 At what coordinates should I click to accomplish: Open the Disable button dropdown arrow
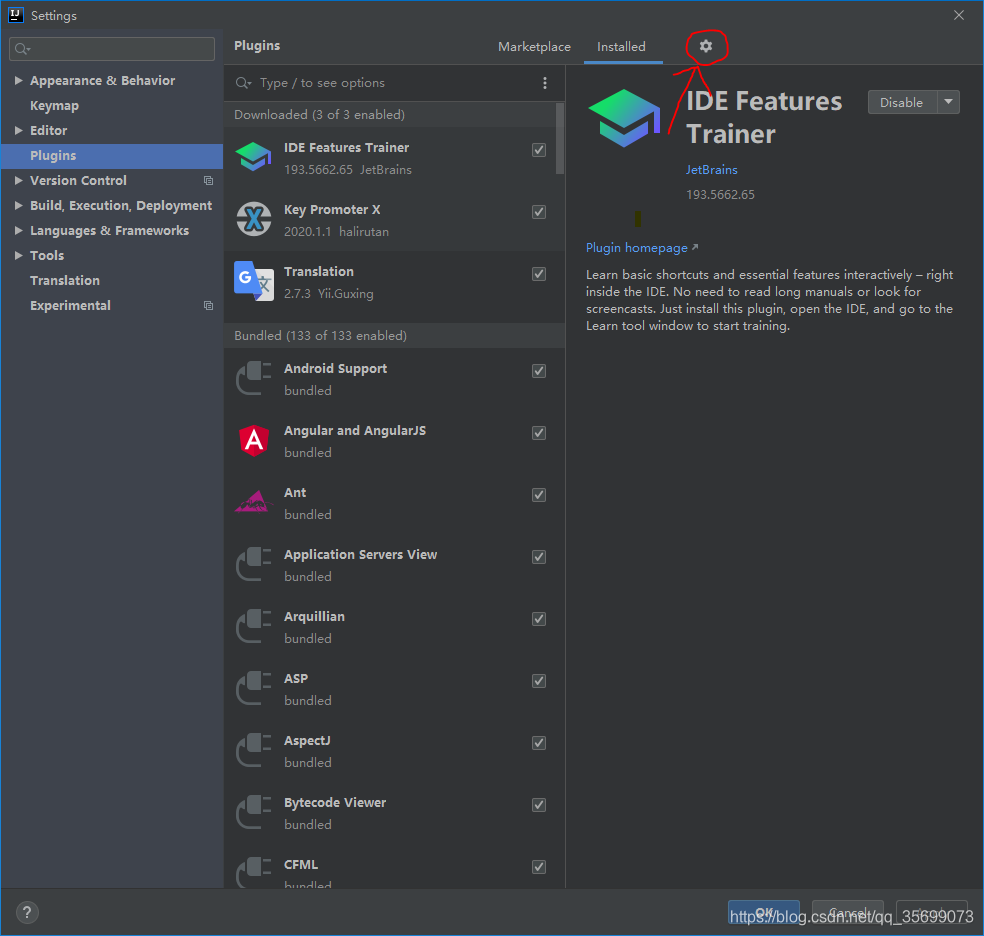point(948,102)
